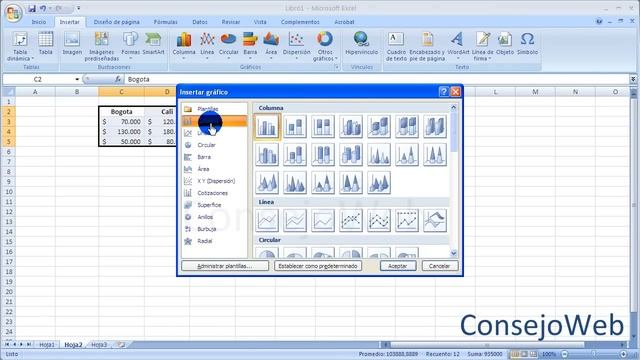Open the Fórmulas ribbon tab
The height and width of the screenshot is (360, 640).
point(165,22)
